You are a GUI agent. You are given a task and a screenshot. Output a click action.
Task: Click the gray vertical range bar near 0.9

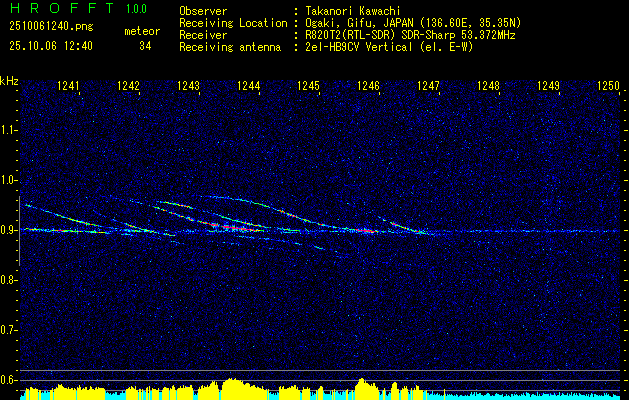pos(19,231)
